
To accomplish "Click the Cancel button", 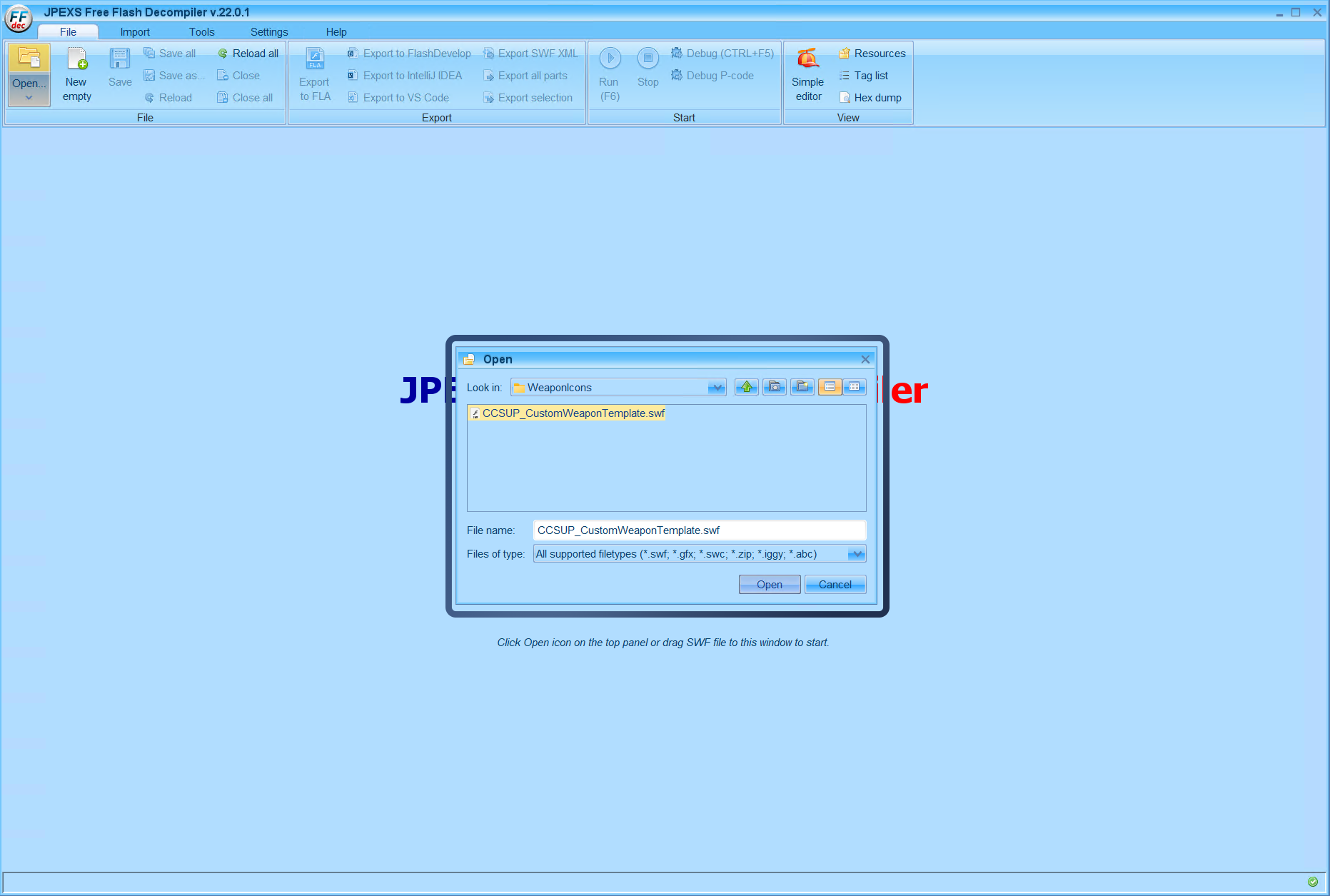I will click(835, 584).
